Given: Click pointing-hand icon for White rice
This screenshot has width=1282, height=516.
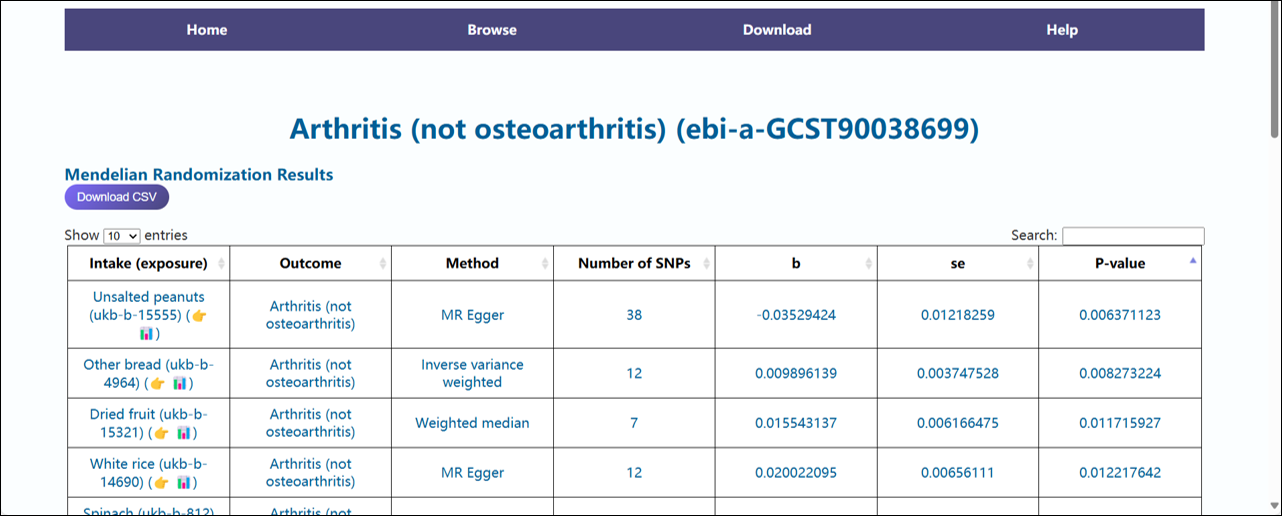Looking at the screenshot, I should click(158, 482).
